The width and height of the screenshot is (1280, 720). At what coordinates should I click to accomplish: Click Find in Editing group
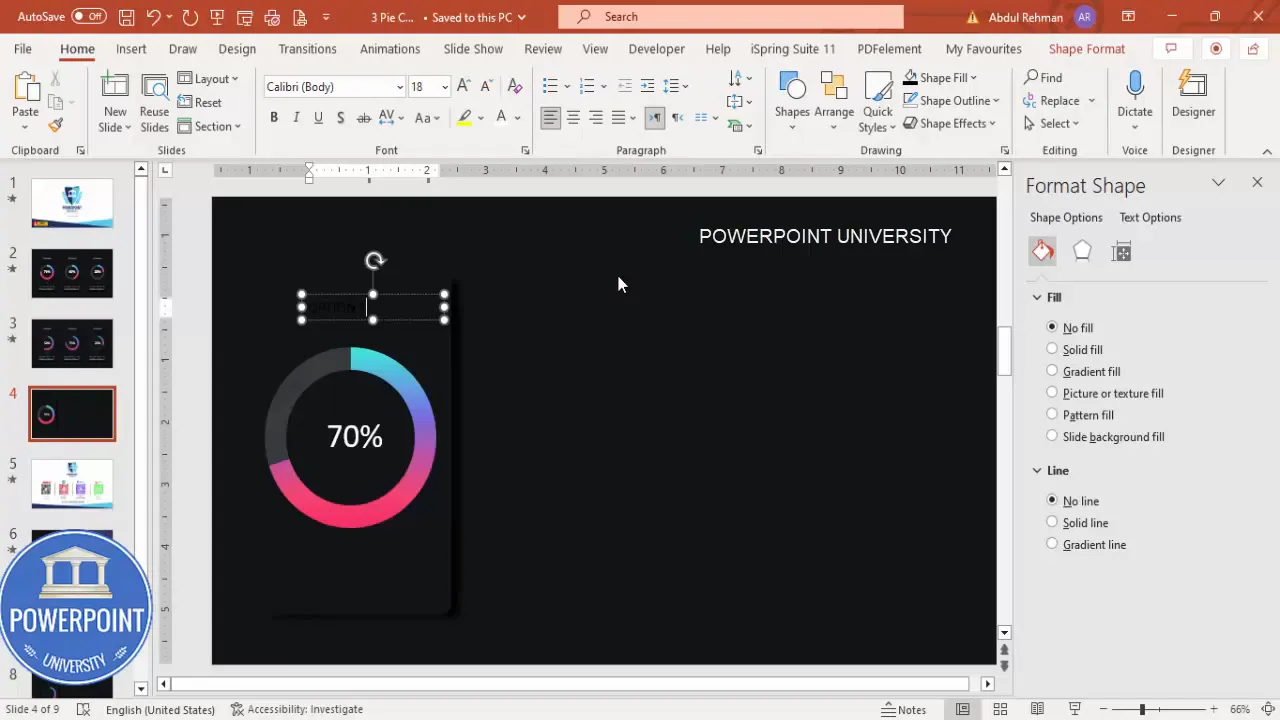(x=1043, y=78)
